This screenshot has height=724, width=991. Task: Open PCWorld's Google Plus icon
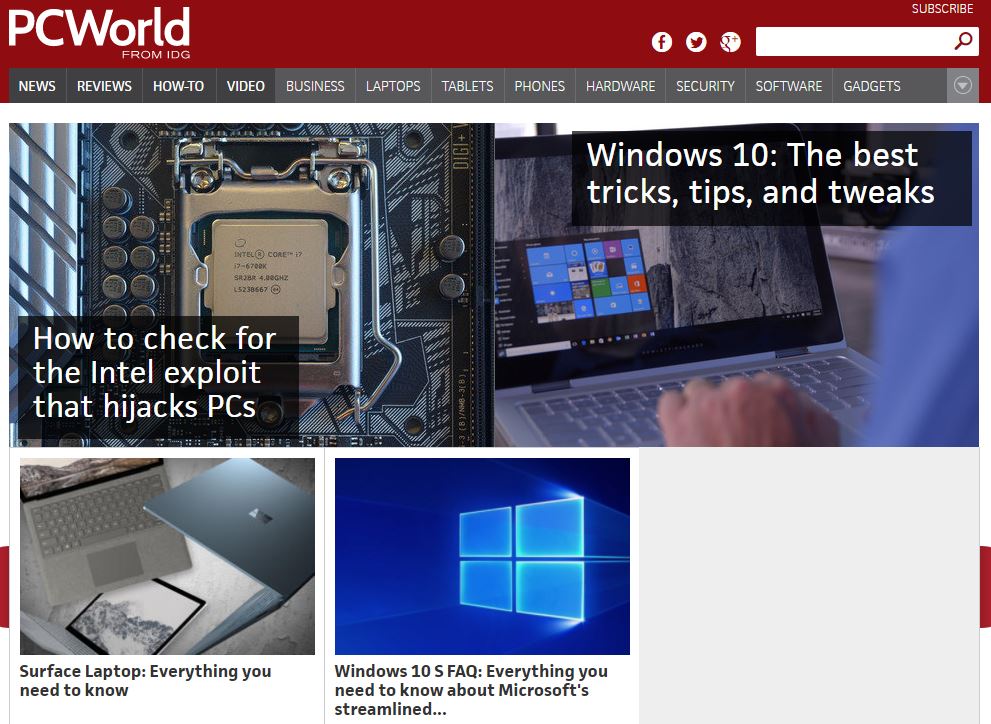pos(730,42)
